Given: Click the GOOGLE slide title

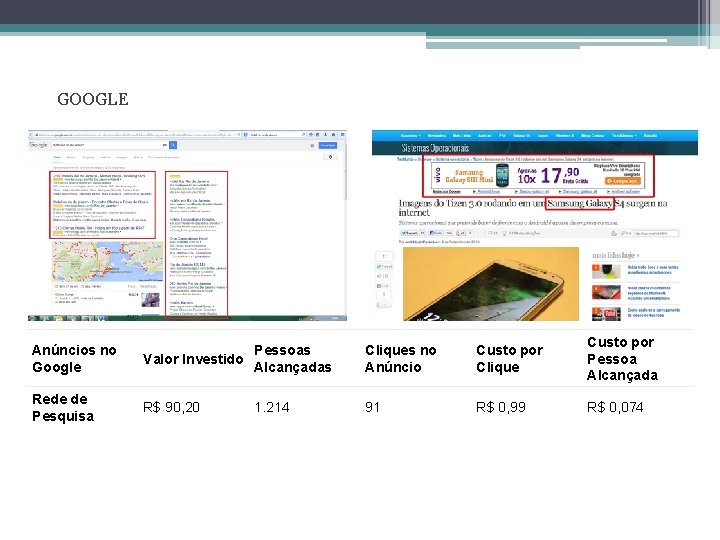Looking at the screenshot, I should click(x=93, y=99).
